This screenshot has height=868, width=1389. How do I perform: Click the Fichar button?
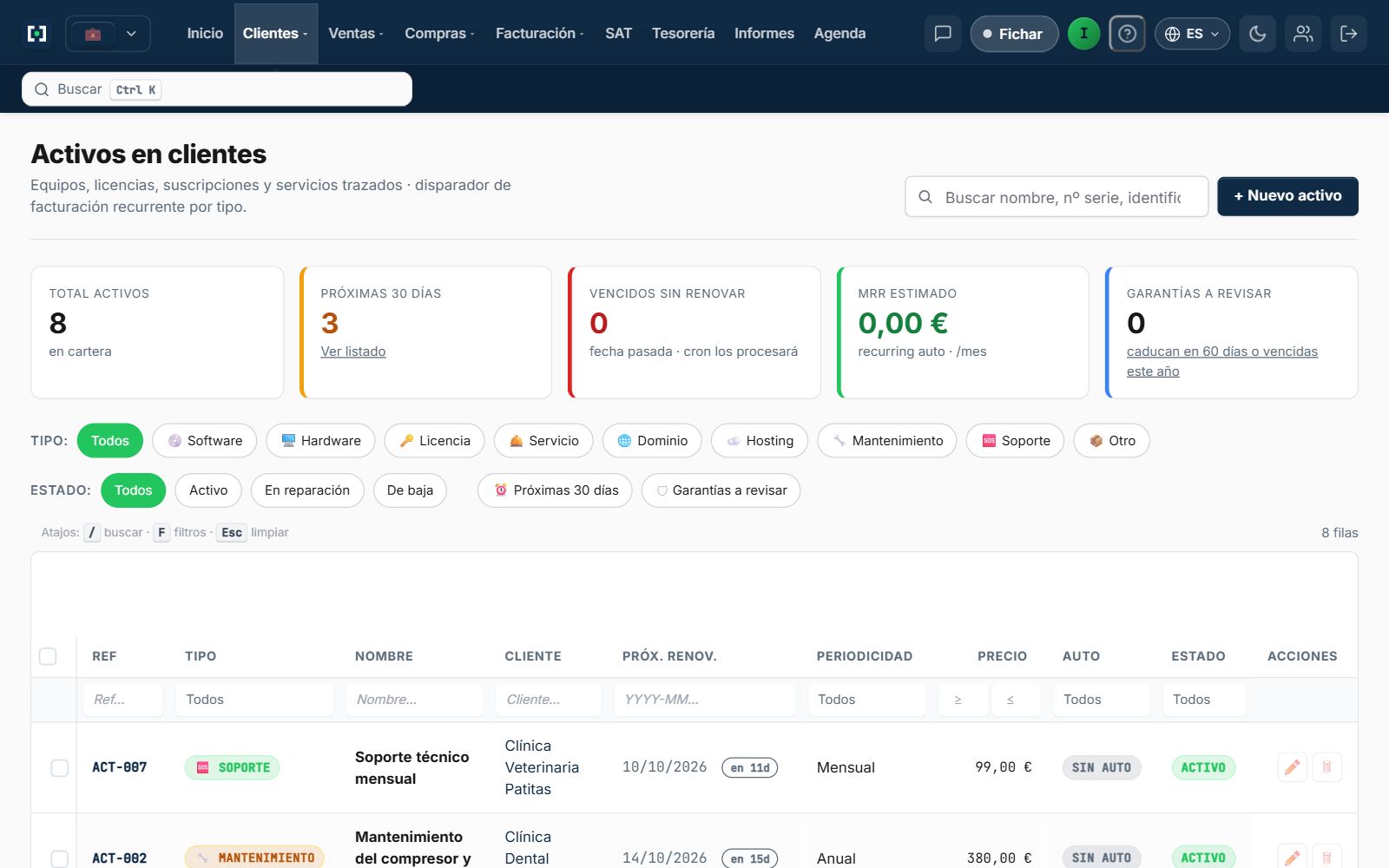tap(1014, 34)
